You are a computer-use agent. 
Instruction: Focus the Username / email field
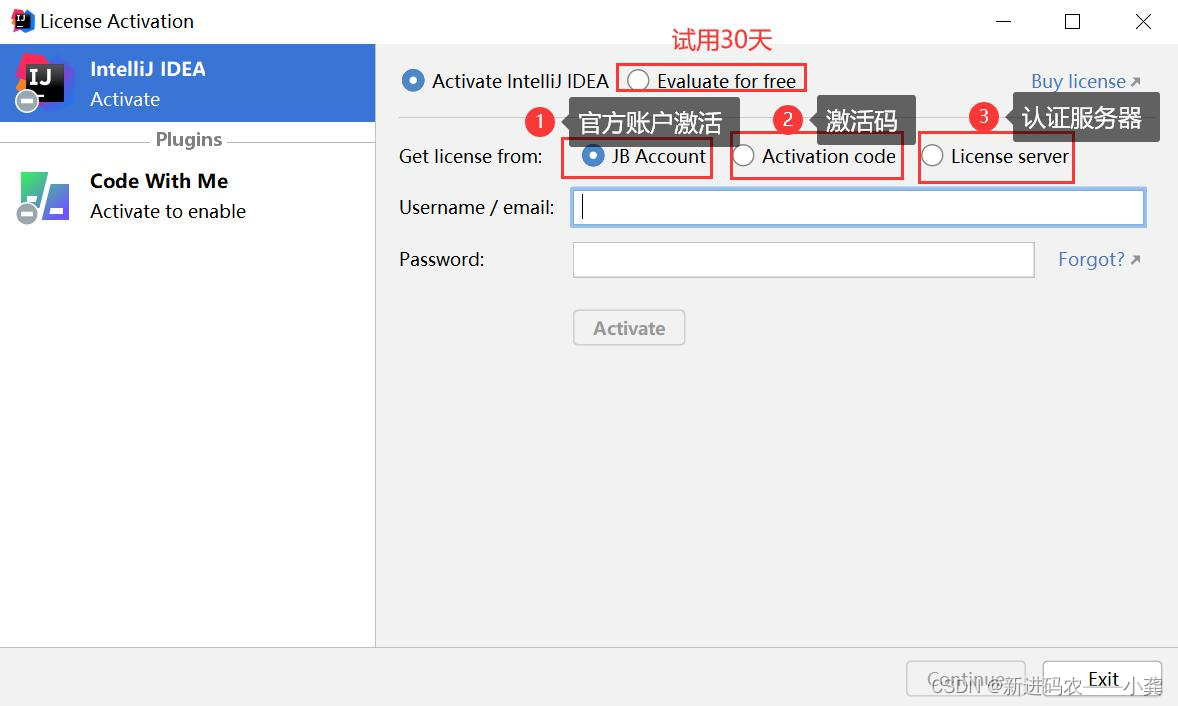(x=858, y=207)
